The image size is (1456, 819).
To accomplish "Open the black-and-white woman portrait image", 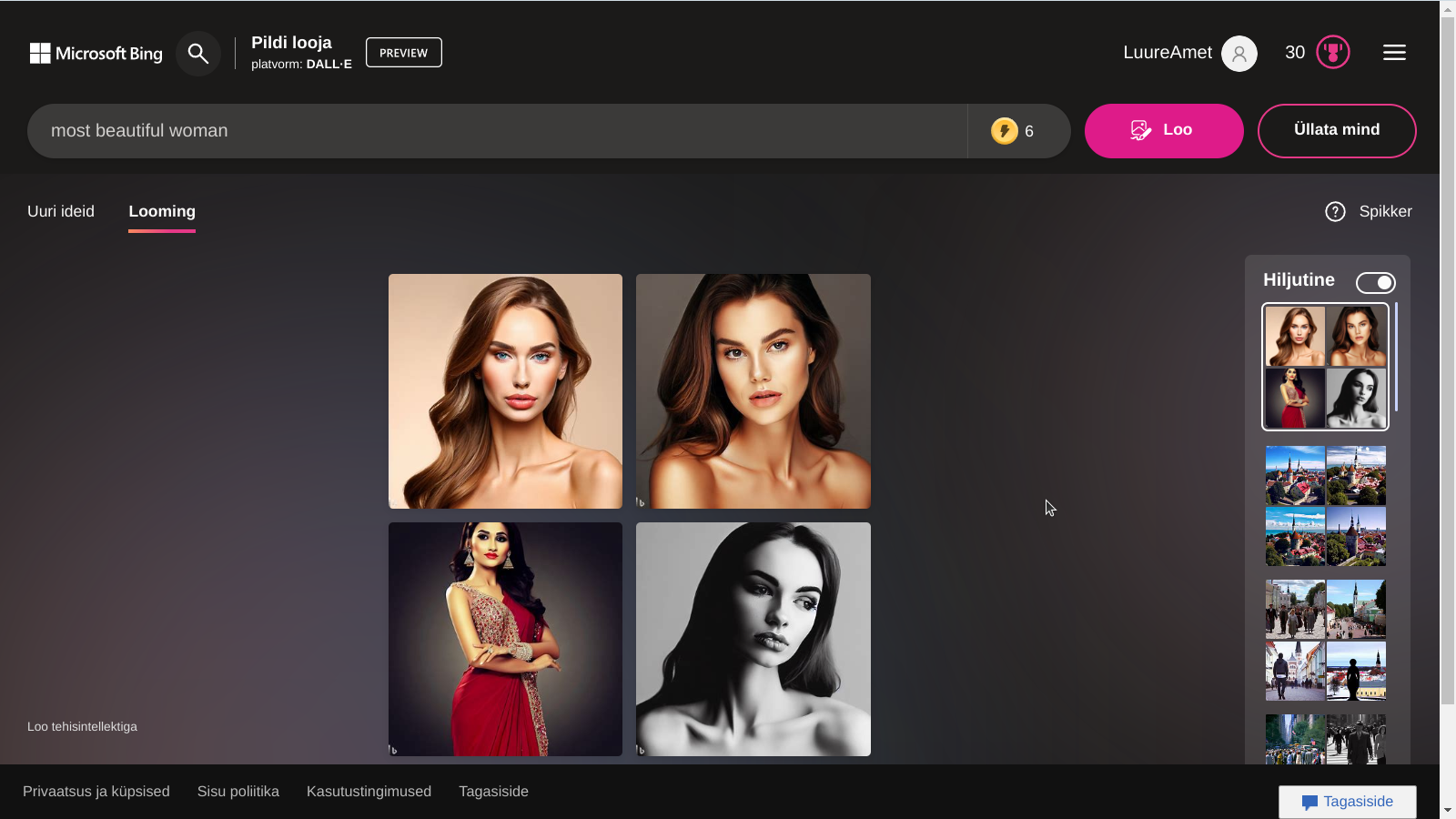I will tap(753, 639).
